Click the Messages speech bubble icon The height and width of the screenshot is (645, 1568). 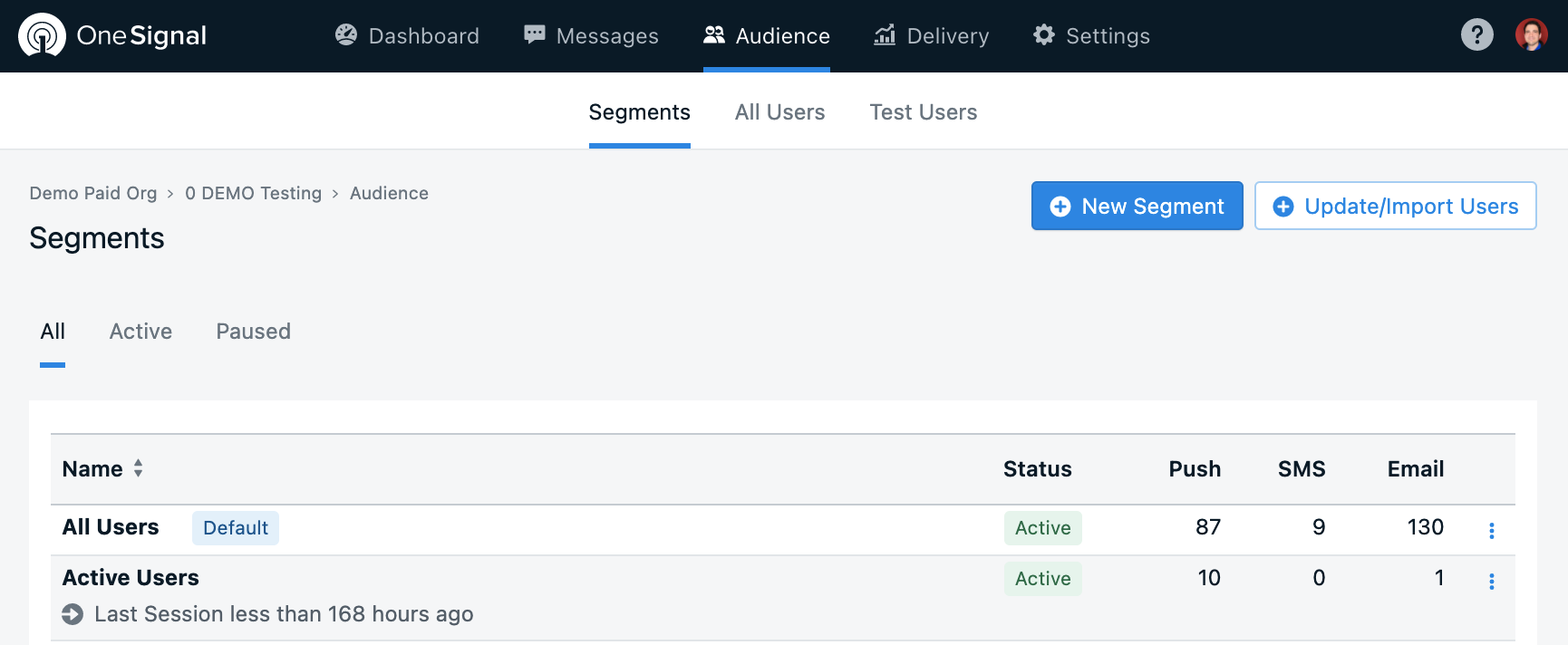click(x=535, y=35)
